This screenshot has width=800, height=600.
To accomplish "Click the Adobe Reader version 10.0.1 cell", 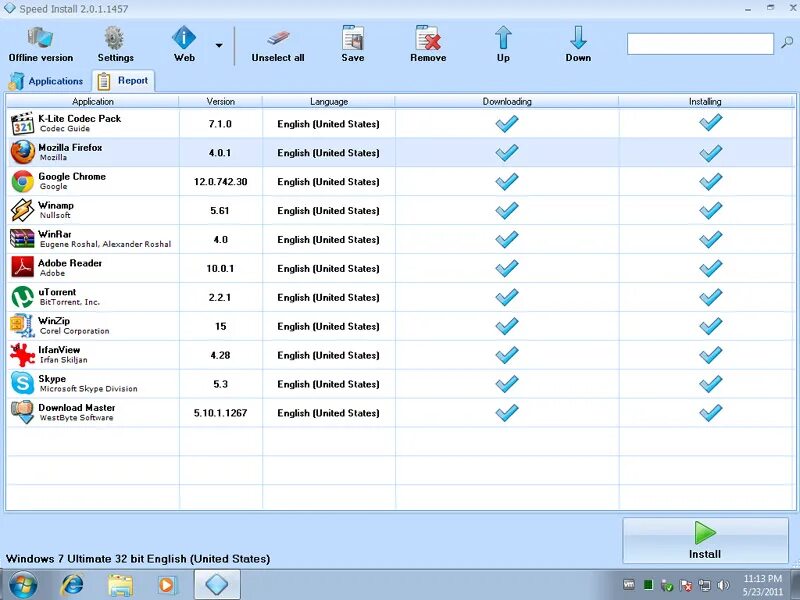I will click(220, 268).
